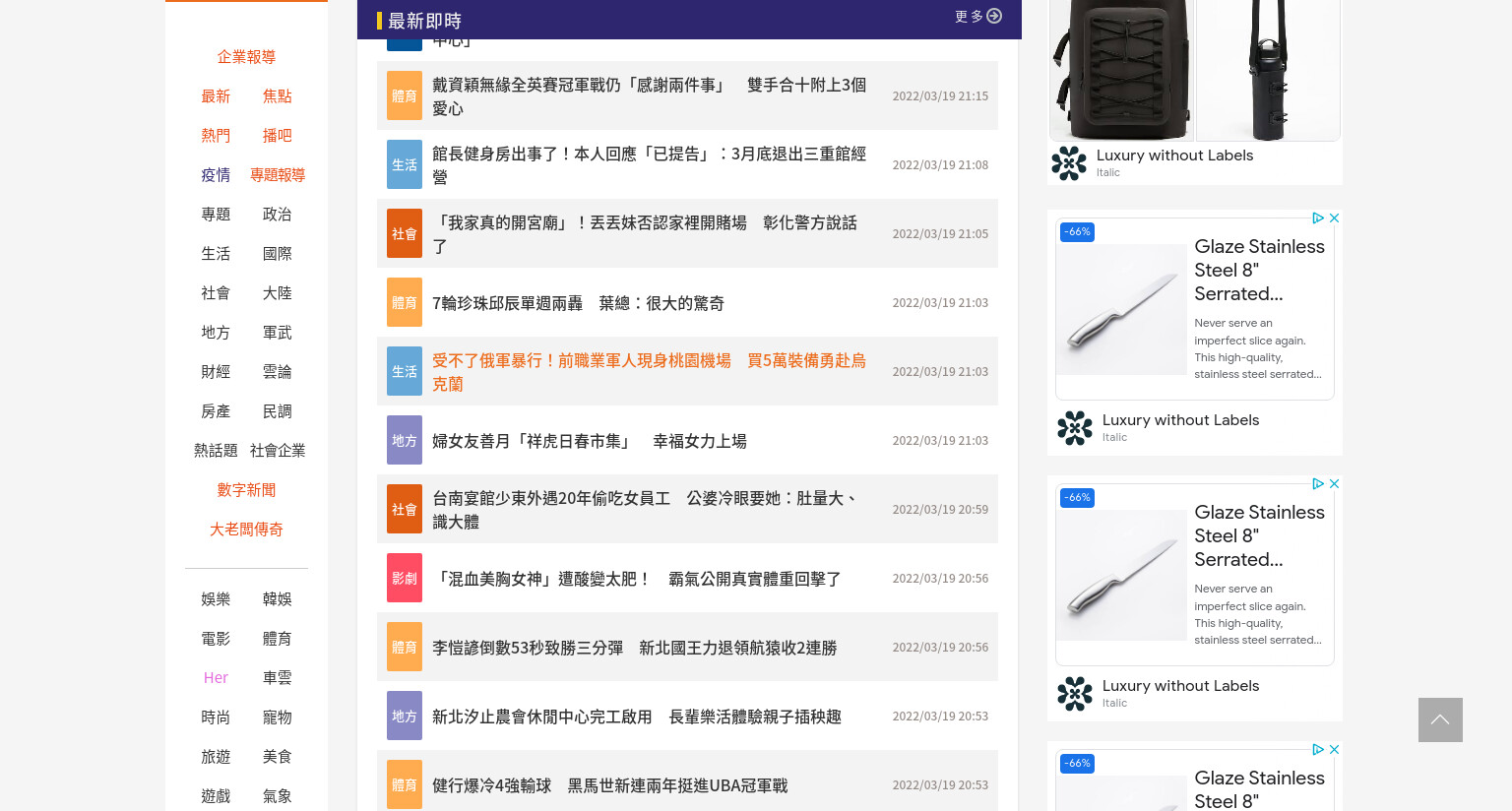
Task: Click 地方 tag beside 新北汐止農會 headline
Action: pyautogui.click(x=405, y=716)
